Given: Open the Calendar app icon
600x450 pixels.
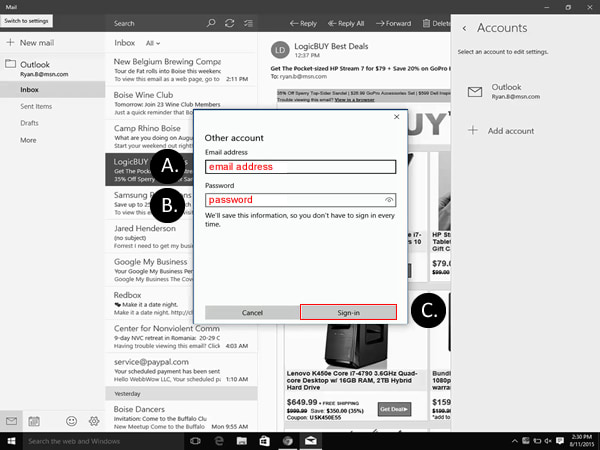Looking at the screenshot, I should pyautogui.click(x=34, y=421).
